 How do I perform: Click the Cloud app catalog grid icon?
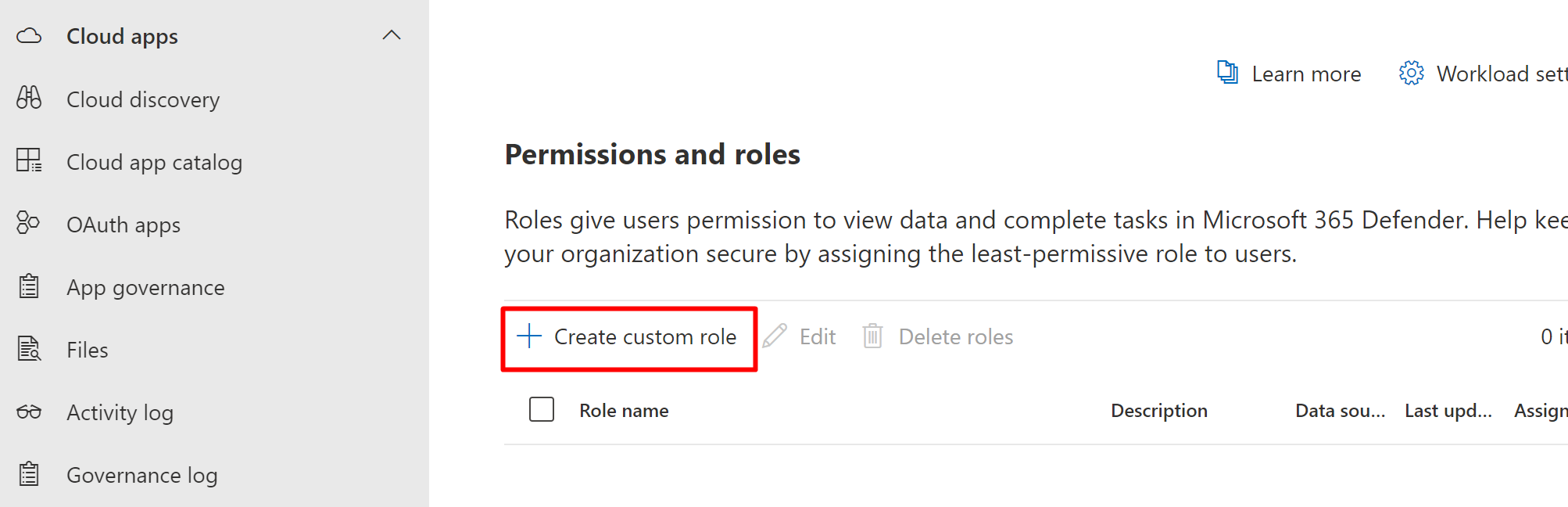click(29, 160)
